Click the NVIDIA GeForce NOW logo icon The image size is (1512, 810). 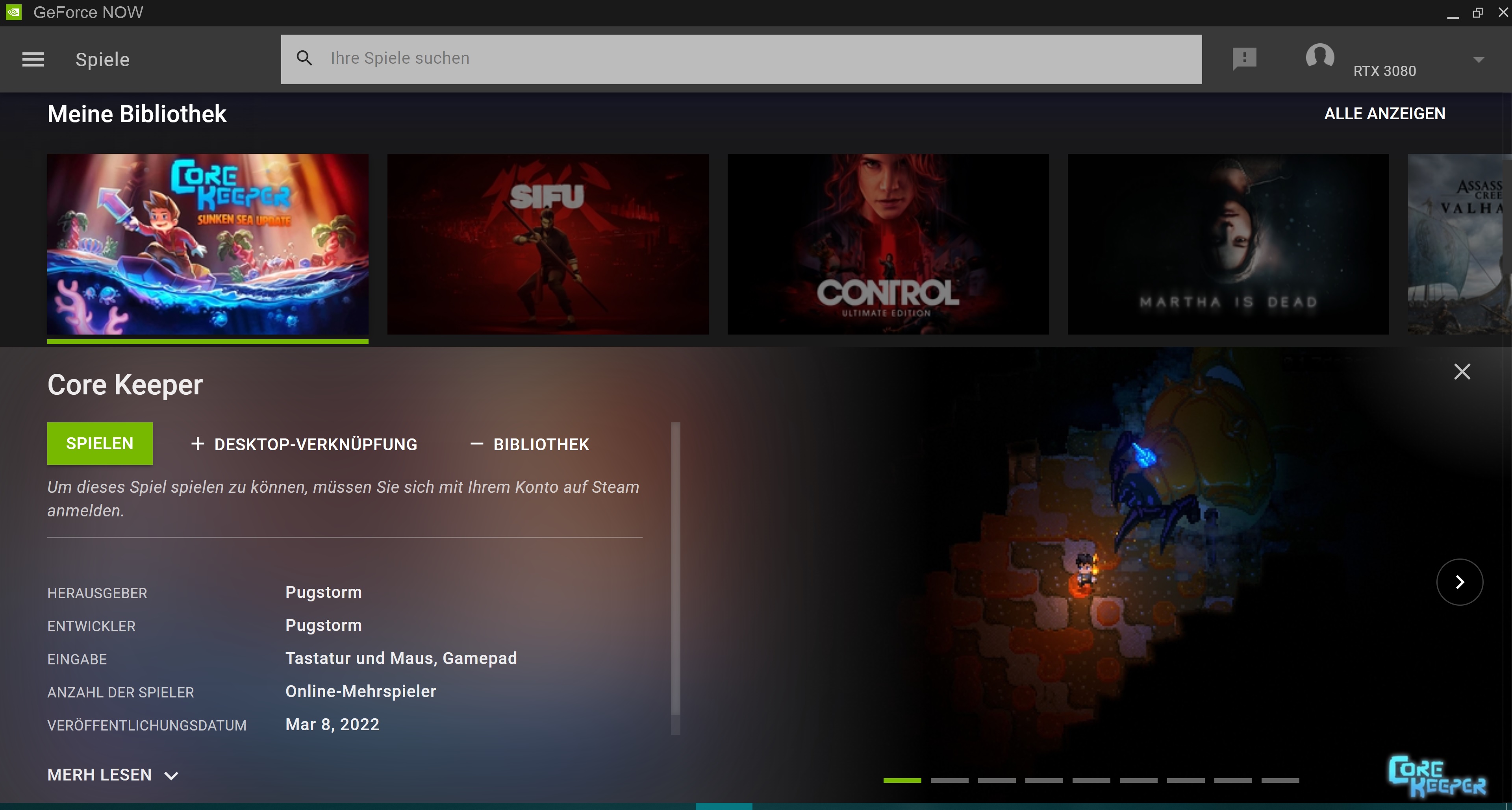click(13, 12)
